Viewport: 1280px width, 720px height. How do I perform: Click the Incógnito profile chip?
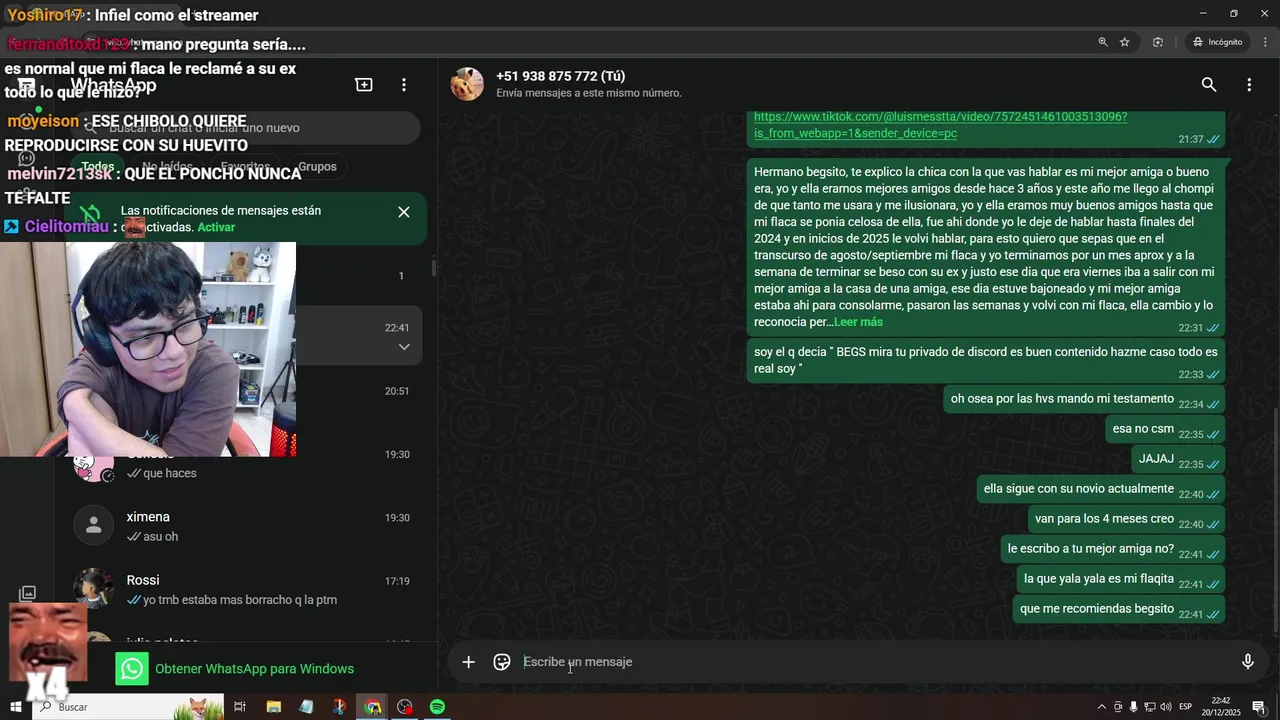coord(1217,42)
